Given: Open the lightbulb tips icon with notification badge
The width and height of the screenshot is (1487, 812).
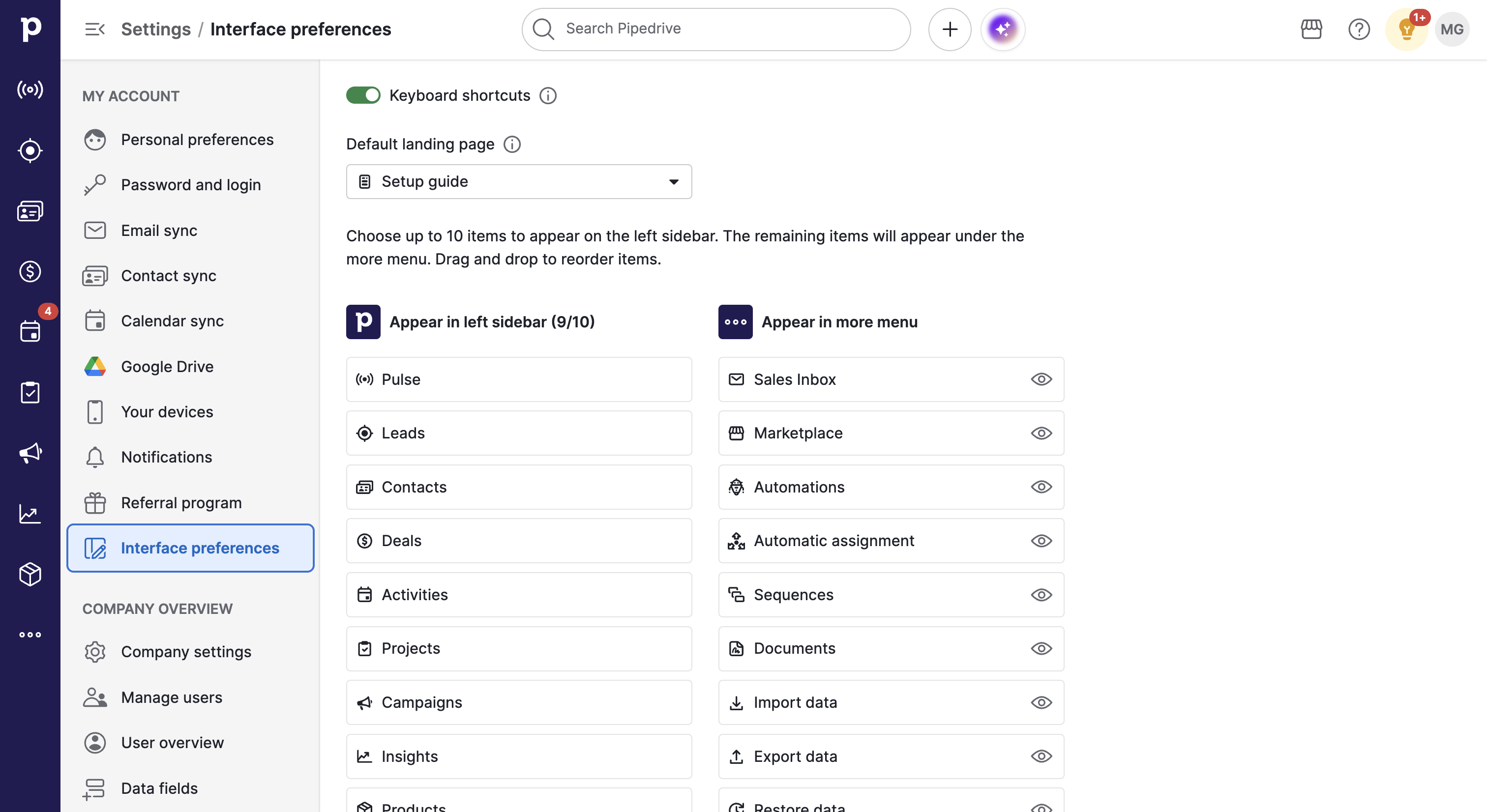Looking at the screenshot, I should point(1406,29).
